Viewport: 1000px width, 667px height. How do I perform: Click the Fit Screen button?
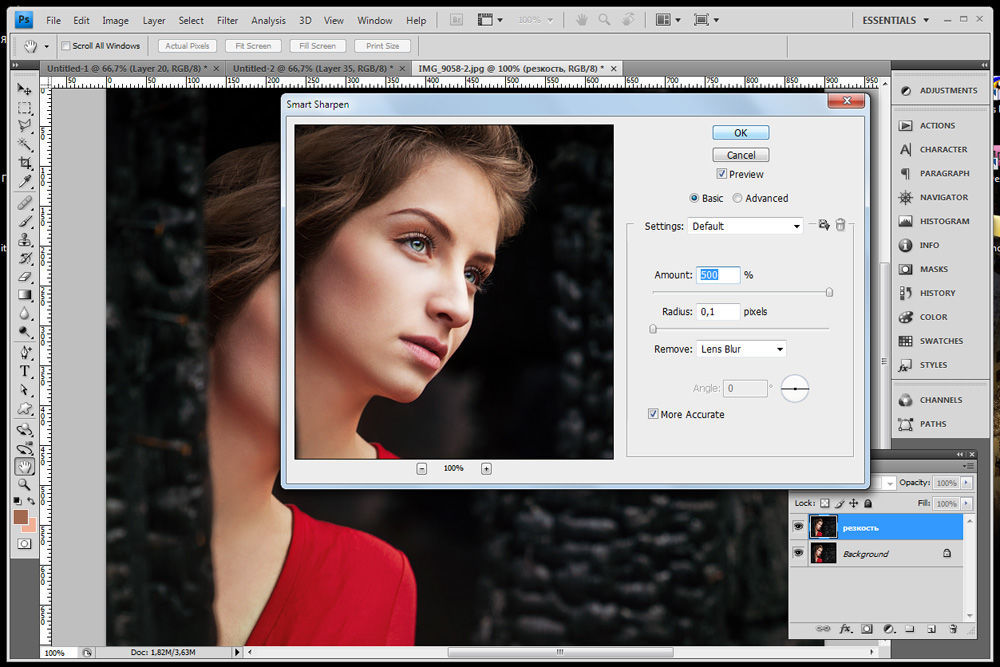[x=253, y=46]
